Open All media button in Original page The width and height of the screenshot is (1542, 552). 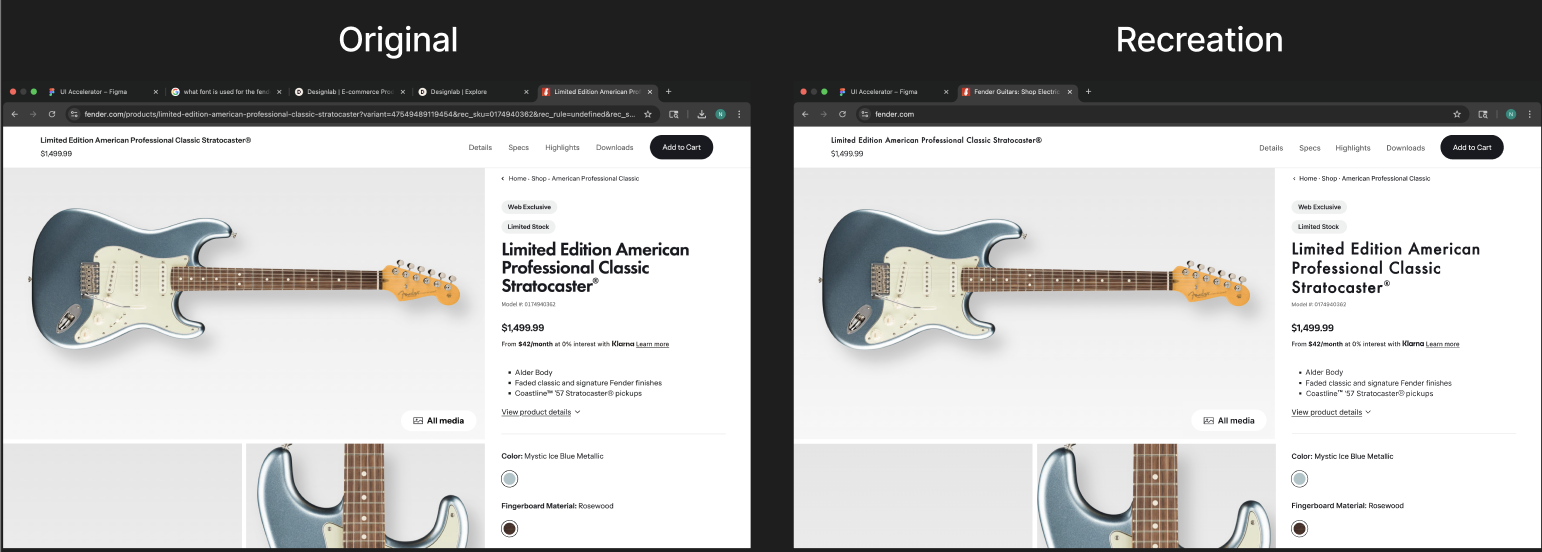439,420
